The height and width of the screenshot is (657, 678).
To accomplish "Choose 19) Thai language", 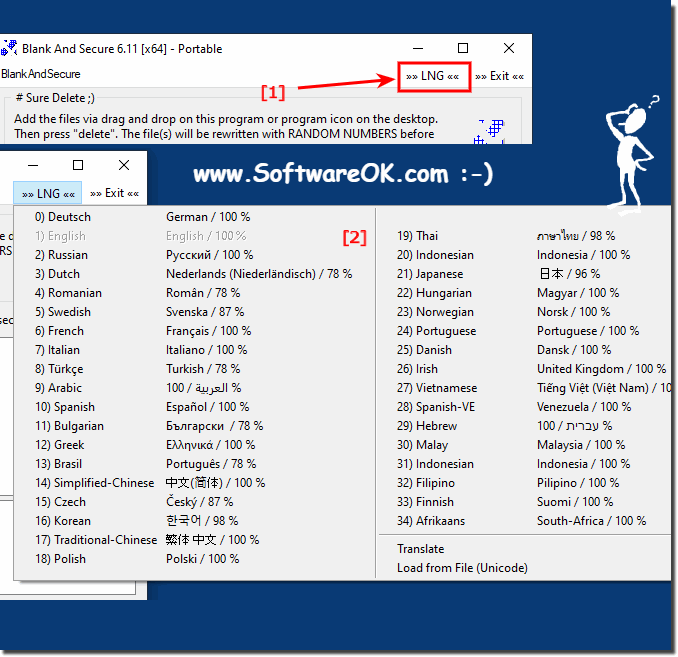I will [x=524, y=236].
